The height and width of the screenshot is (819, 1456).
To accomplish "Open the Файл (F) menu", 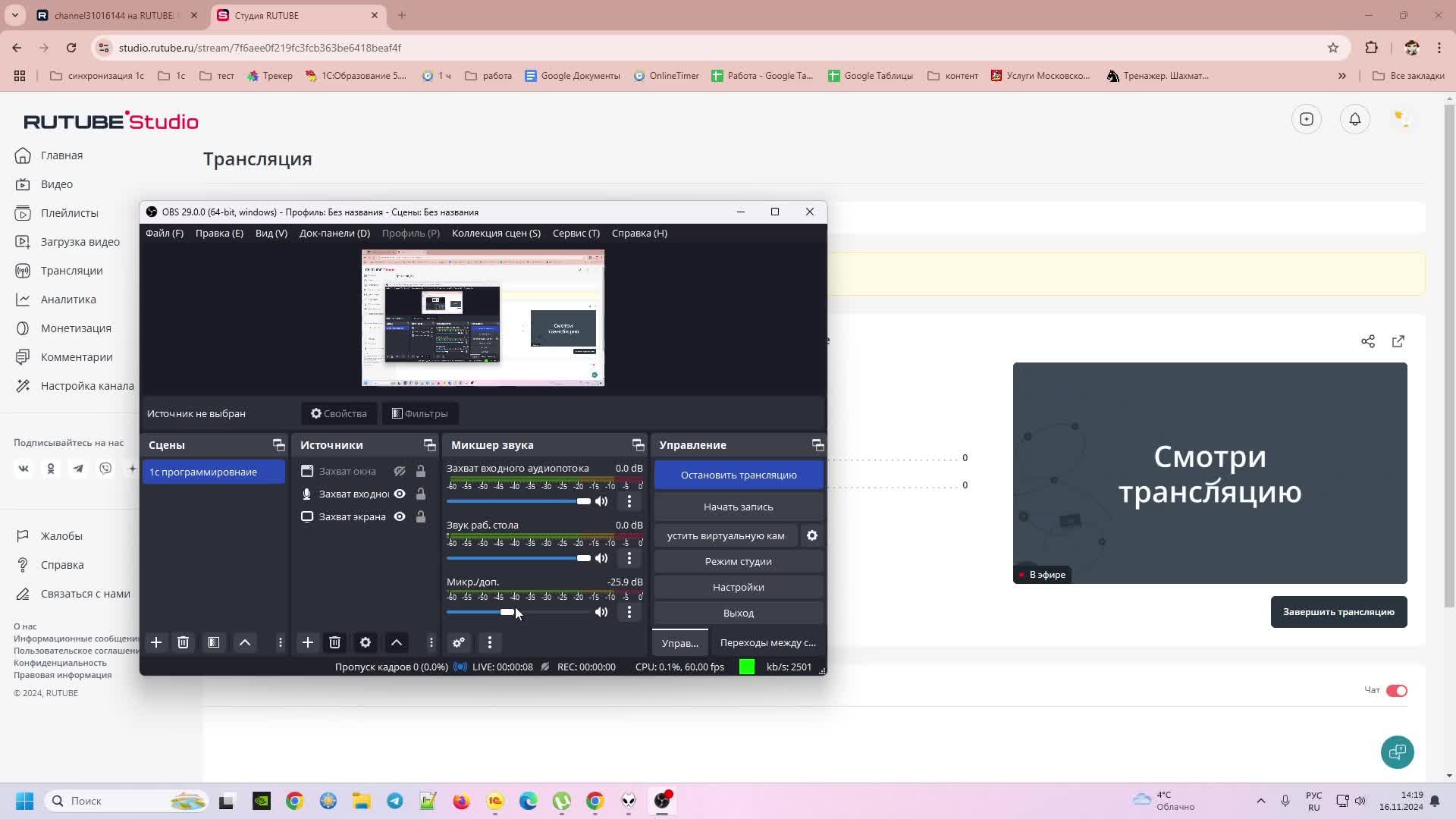I will click(165, 233).
